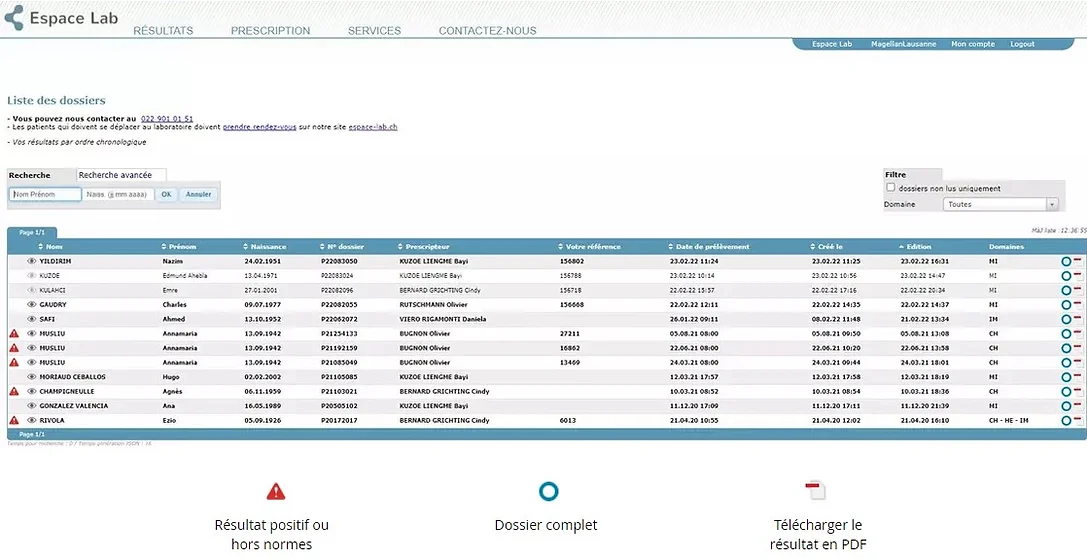Image resolution: width=1087 pixels, height=559 pixels.
Task: Open the PDF icon for YILDIRIM Nazim
Action: point(1078,260)
